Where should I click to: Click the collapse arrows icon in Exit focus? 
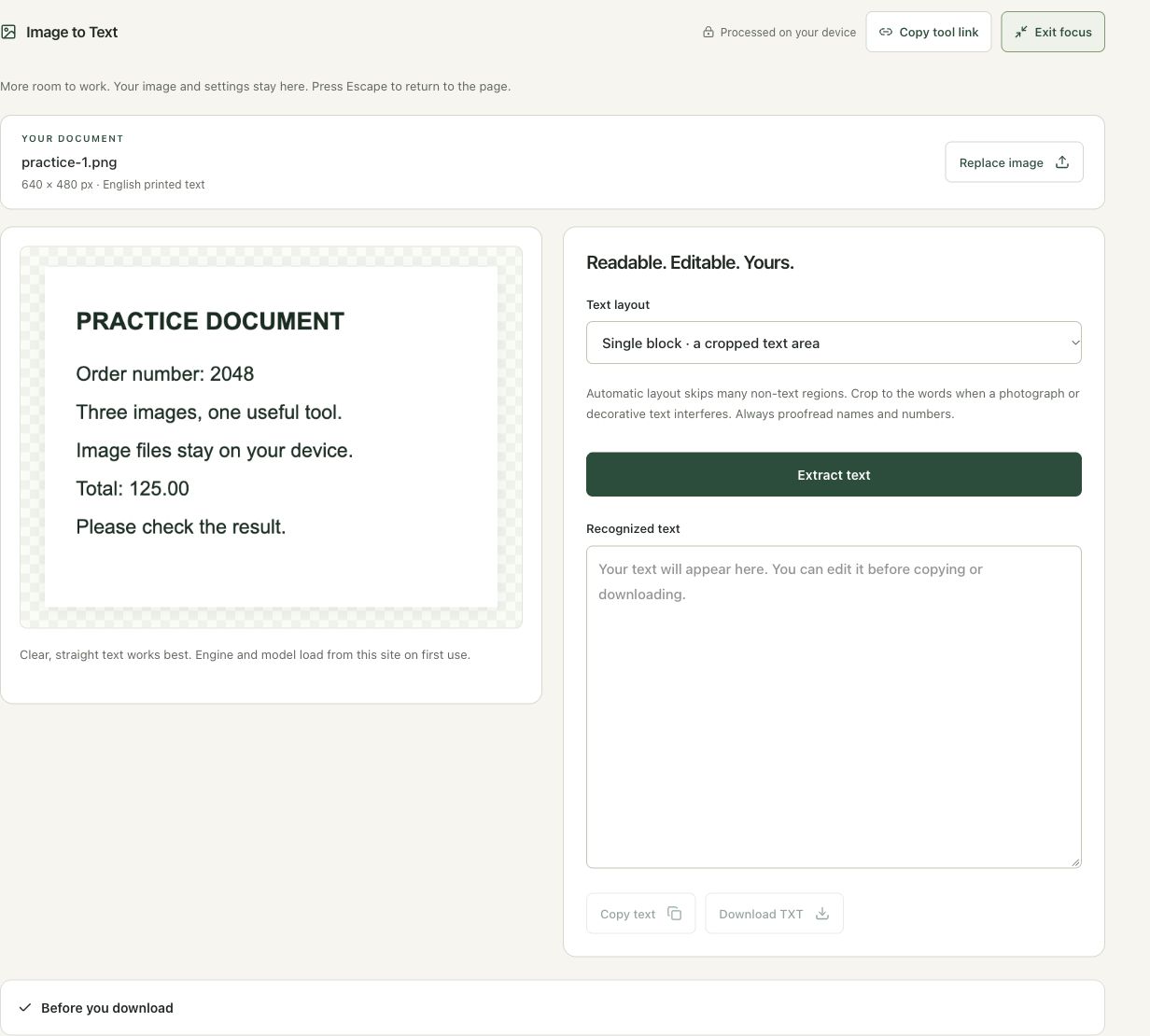tap(1021, 32)
